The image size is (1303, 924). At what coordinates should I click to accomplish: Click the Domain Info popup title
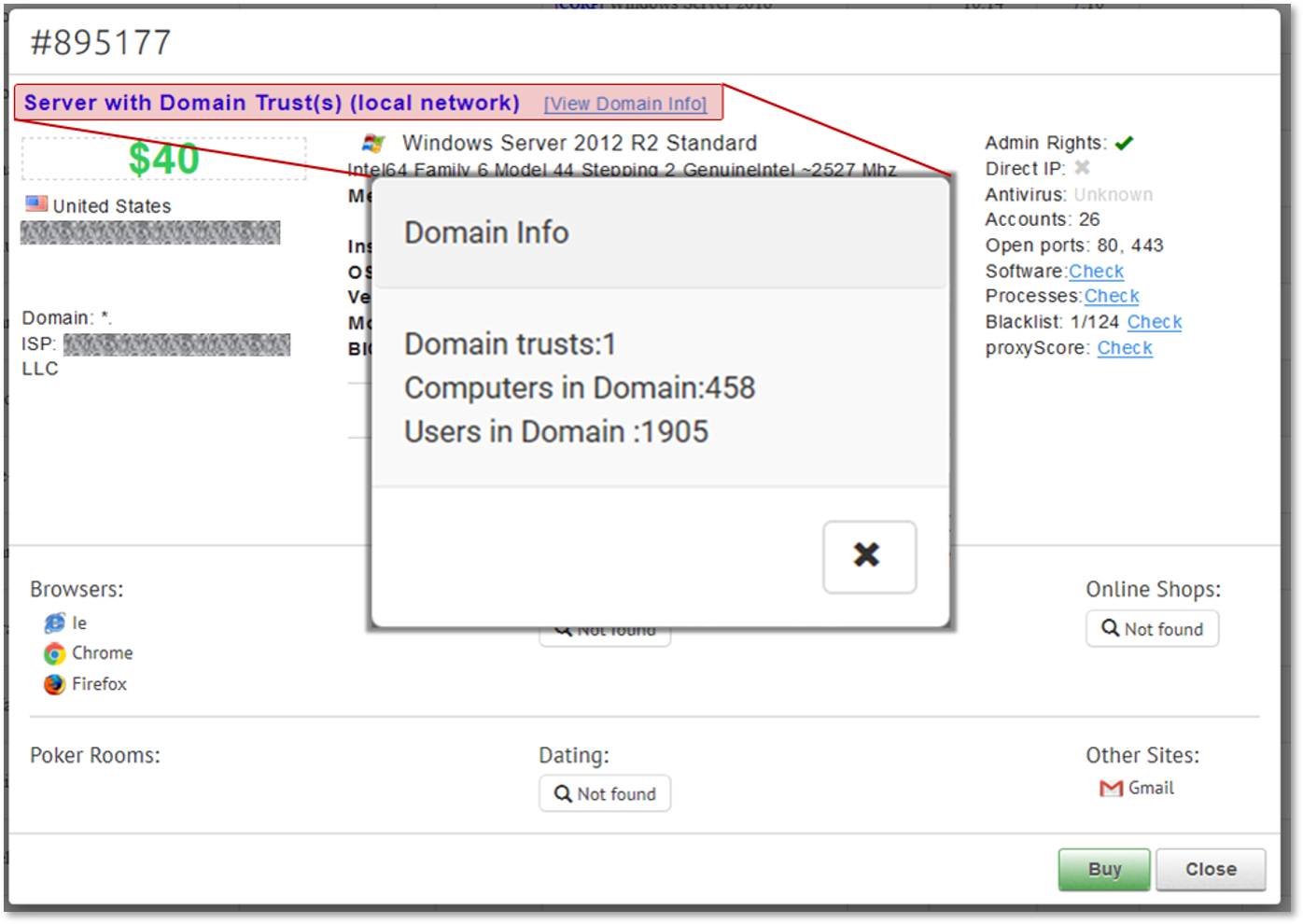coord(486,232)
